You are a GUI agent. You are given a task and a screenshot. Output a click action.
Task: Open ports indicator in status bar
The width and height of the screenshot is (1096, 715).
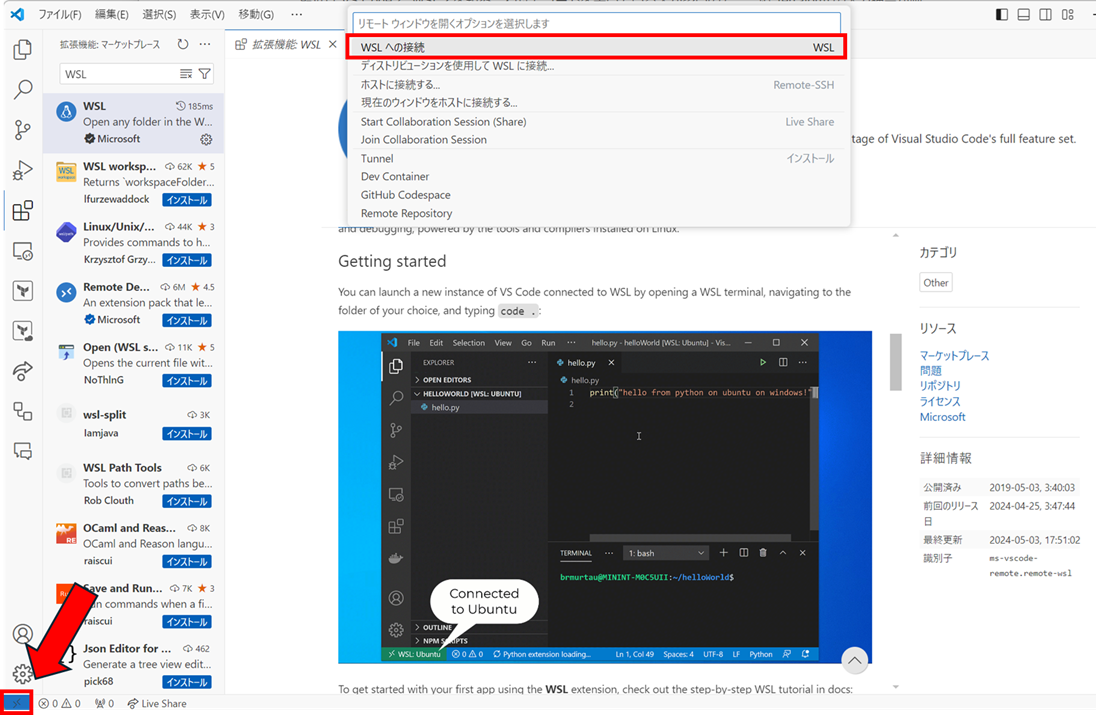105,704
